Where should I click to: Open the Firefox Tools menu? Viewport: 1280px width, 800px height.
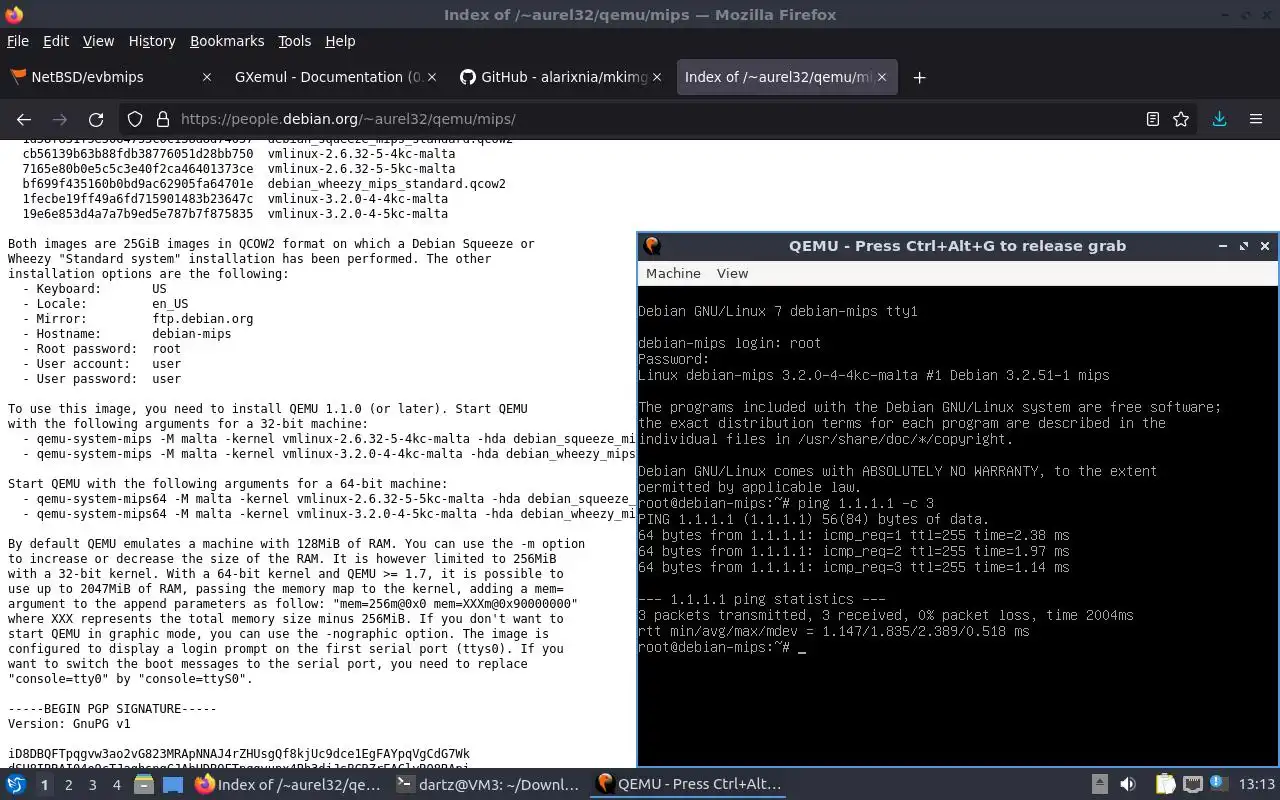pos(294,41)
